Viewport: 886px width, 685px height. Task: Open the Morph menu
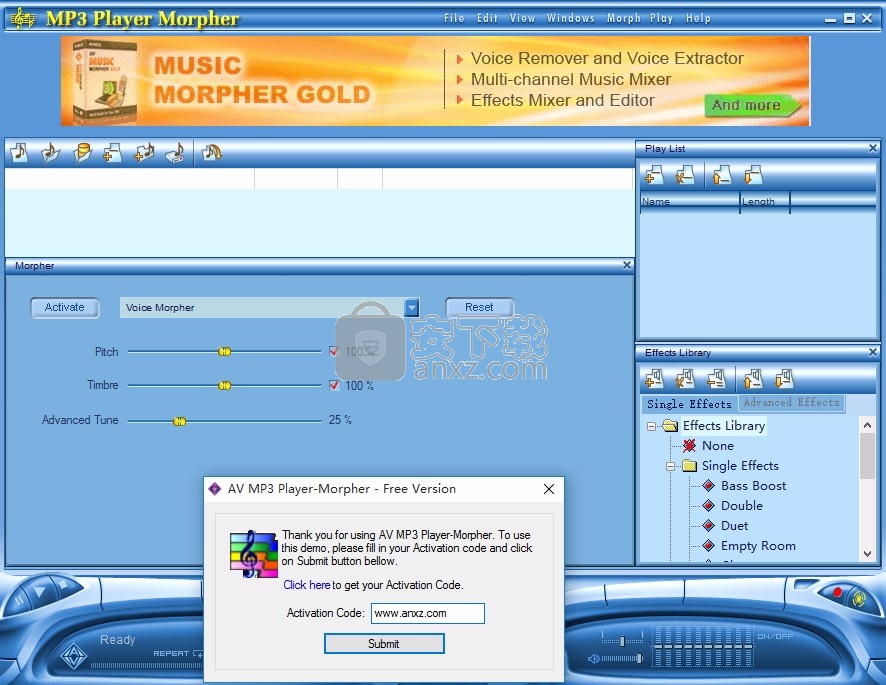(623, 18)
